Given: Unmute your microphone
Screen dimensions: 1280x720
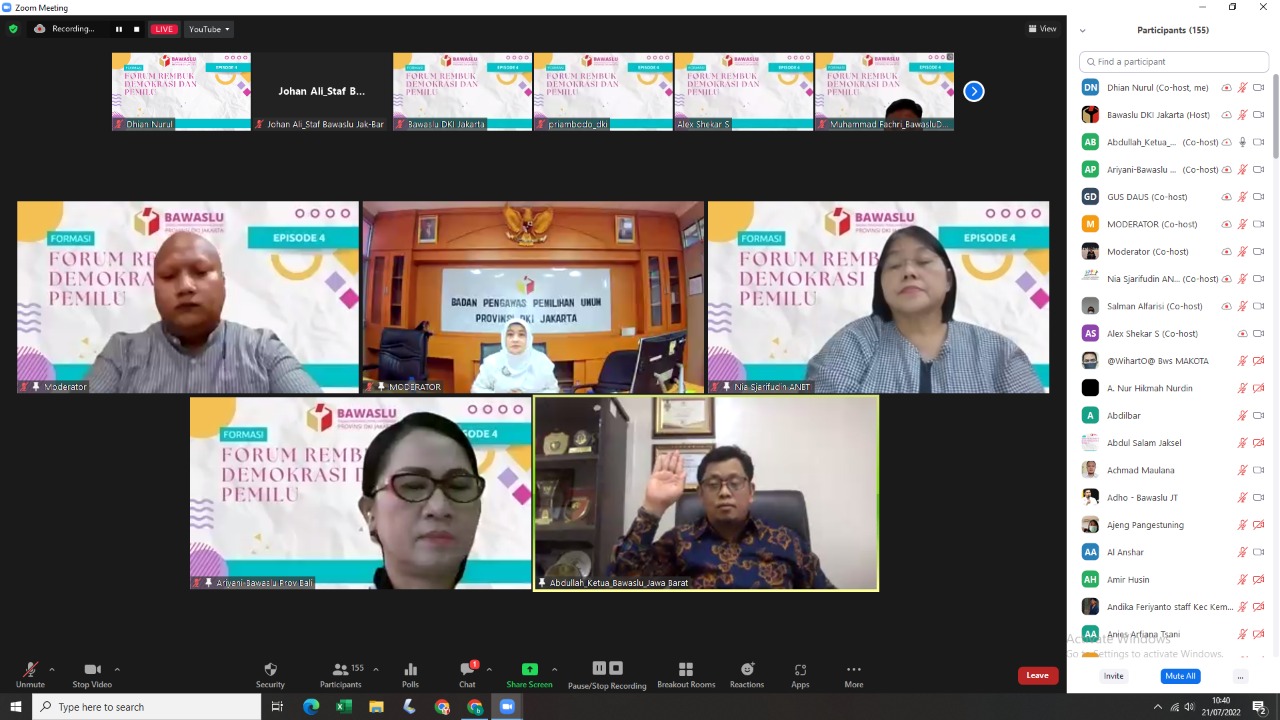Looking at the screenshot, I should click(30, 671).
